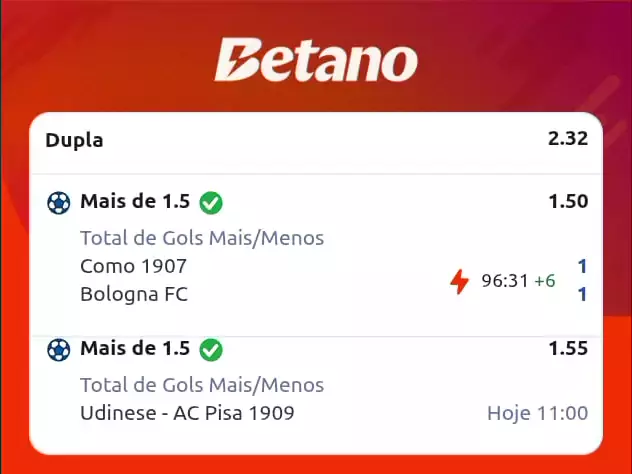Viewport: 632px width, 474px height.
Task: Click the +6 added time indicator
Action: (544, 281)
